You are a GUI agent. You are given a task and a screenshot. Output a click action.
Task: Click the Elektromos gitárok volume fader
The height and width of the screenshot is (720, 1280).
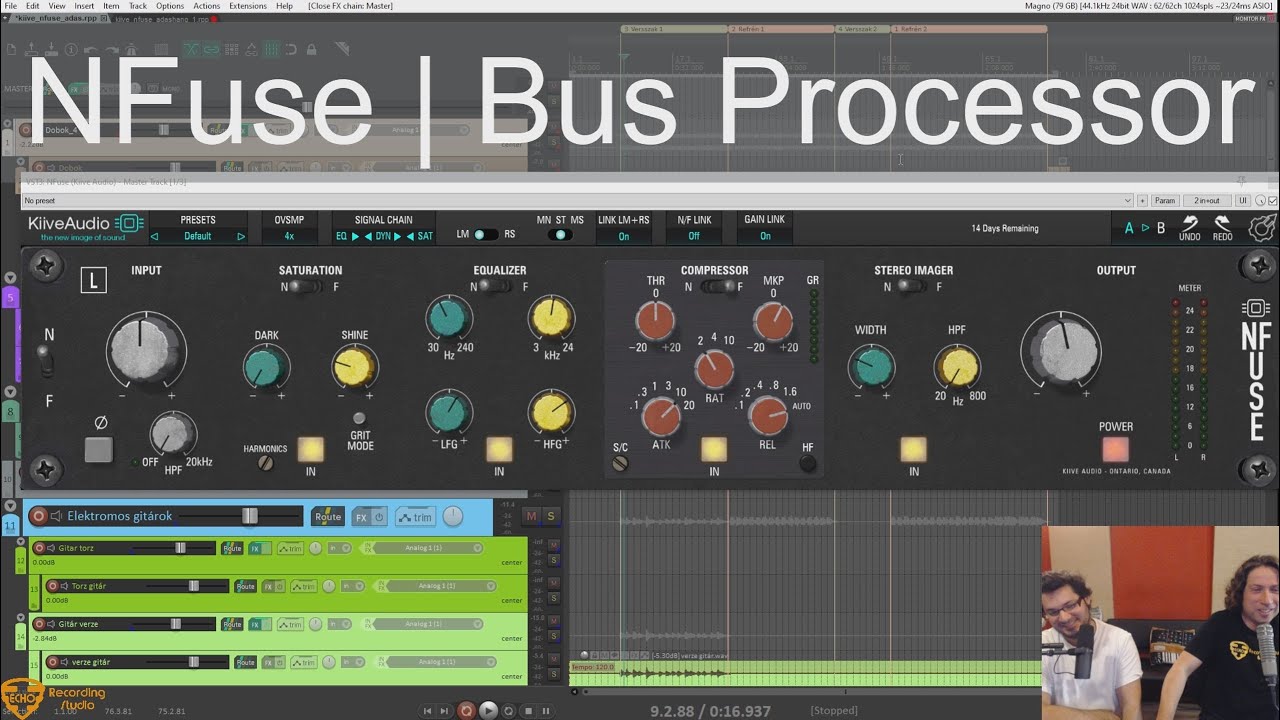[250, 516]
